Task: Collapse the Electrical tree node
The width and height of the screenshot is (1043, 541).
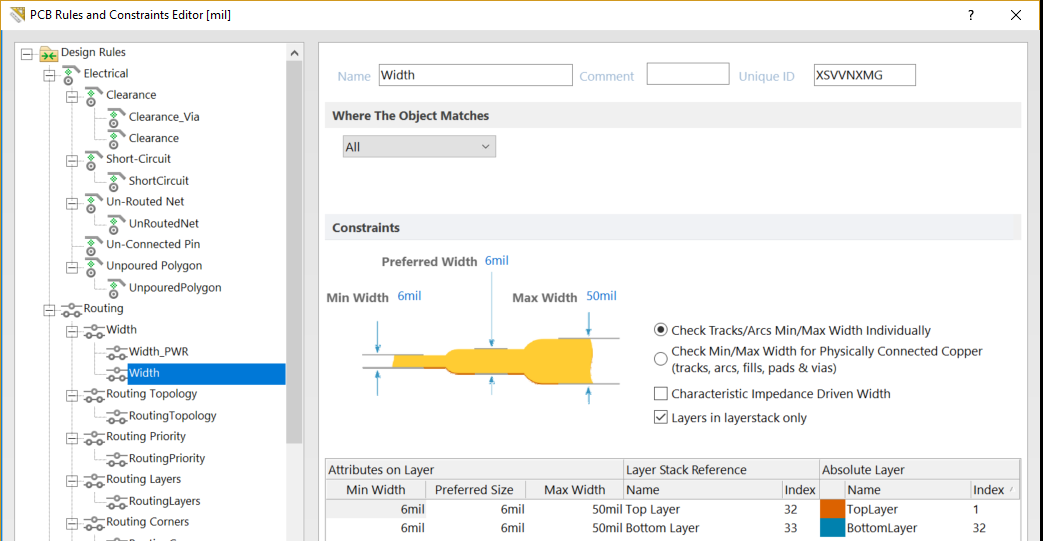Action: 49,75
